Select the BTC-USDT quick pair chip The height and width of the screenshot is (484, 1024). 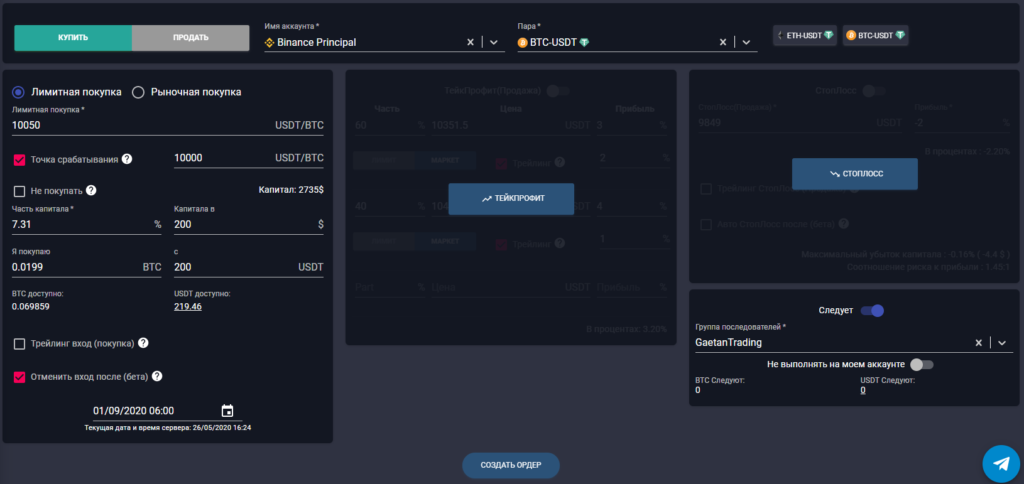pos(876,35)
